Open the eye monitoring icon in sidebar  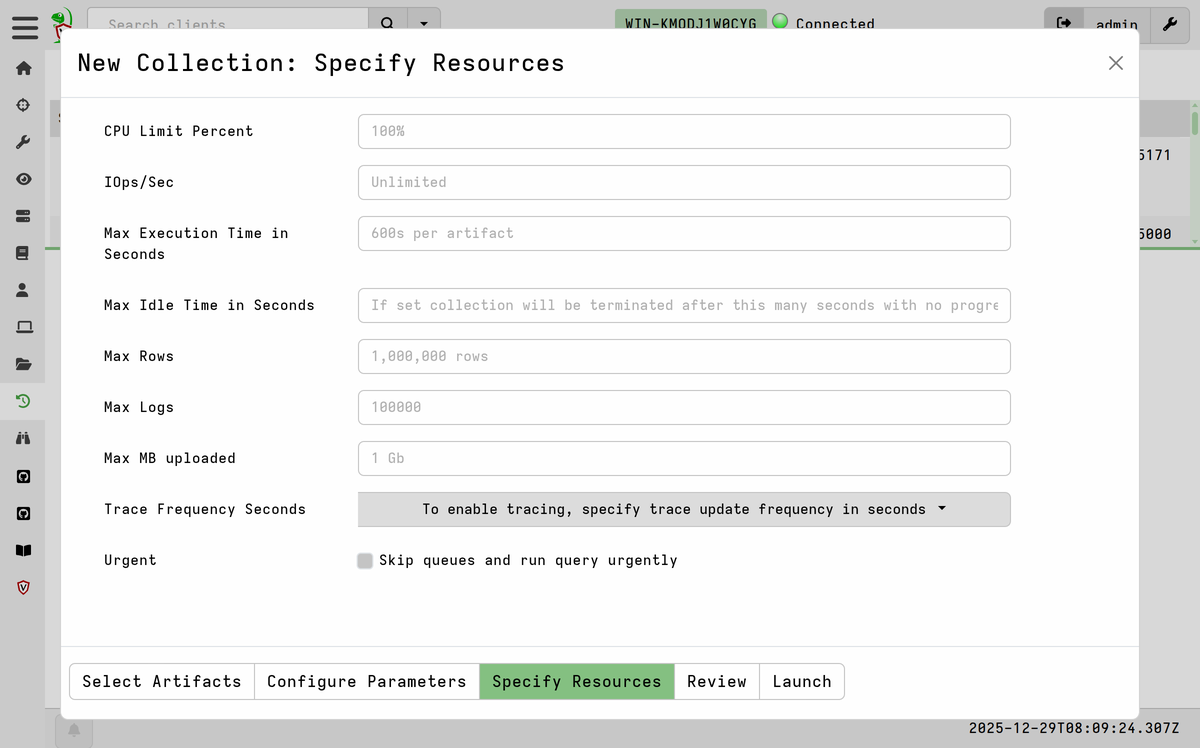[x=23, y=179]
